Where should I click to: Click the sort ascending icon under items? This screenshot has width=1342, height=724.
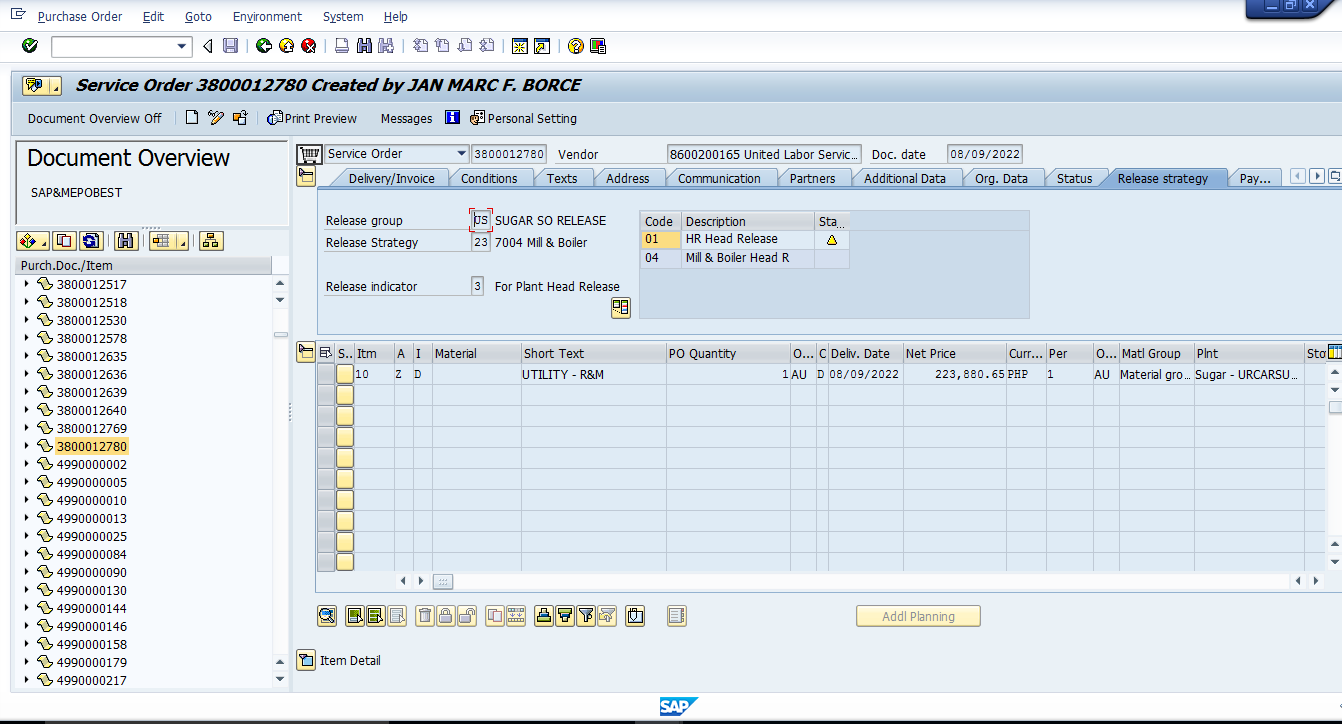pyautogui.click(x=544, y=616)
